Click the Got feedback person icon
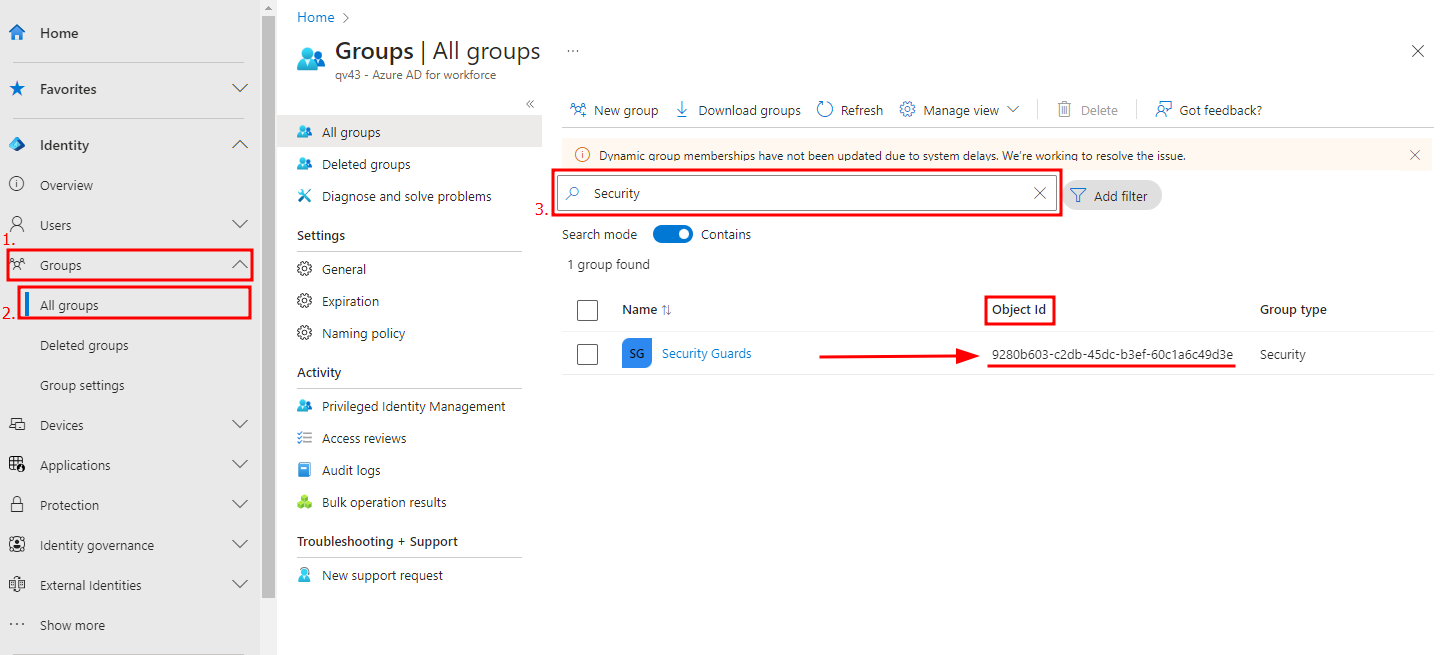 tap(1163, 110)
